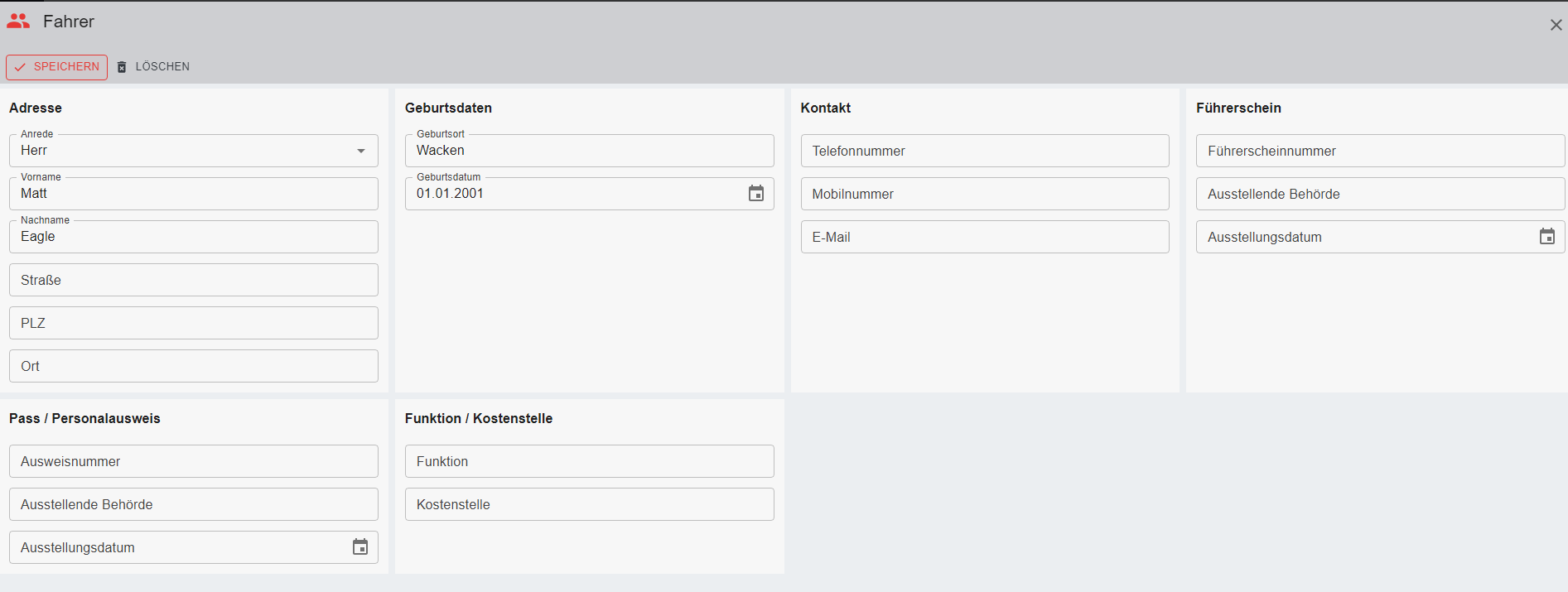Focus the Vorname field containing Matt
This screenshot has height=592, width=1568.
pos(193,194)
